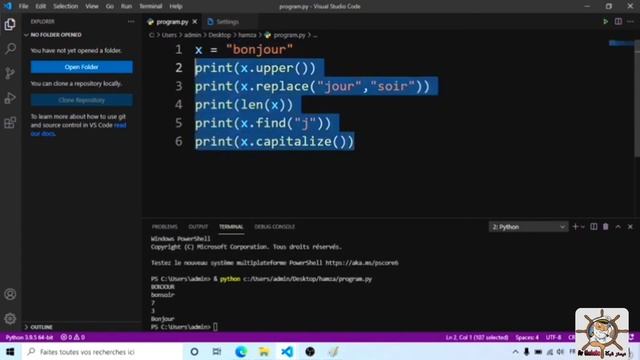Click the Windows search box

click(x=101, y=351)
